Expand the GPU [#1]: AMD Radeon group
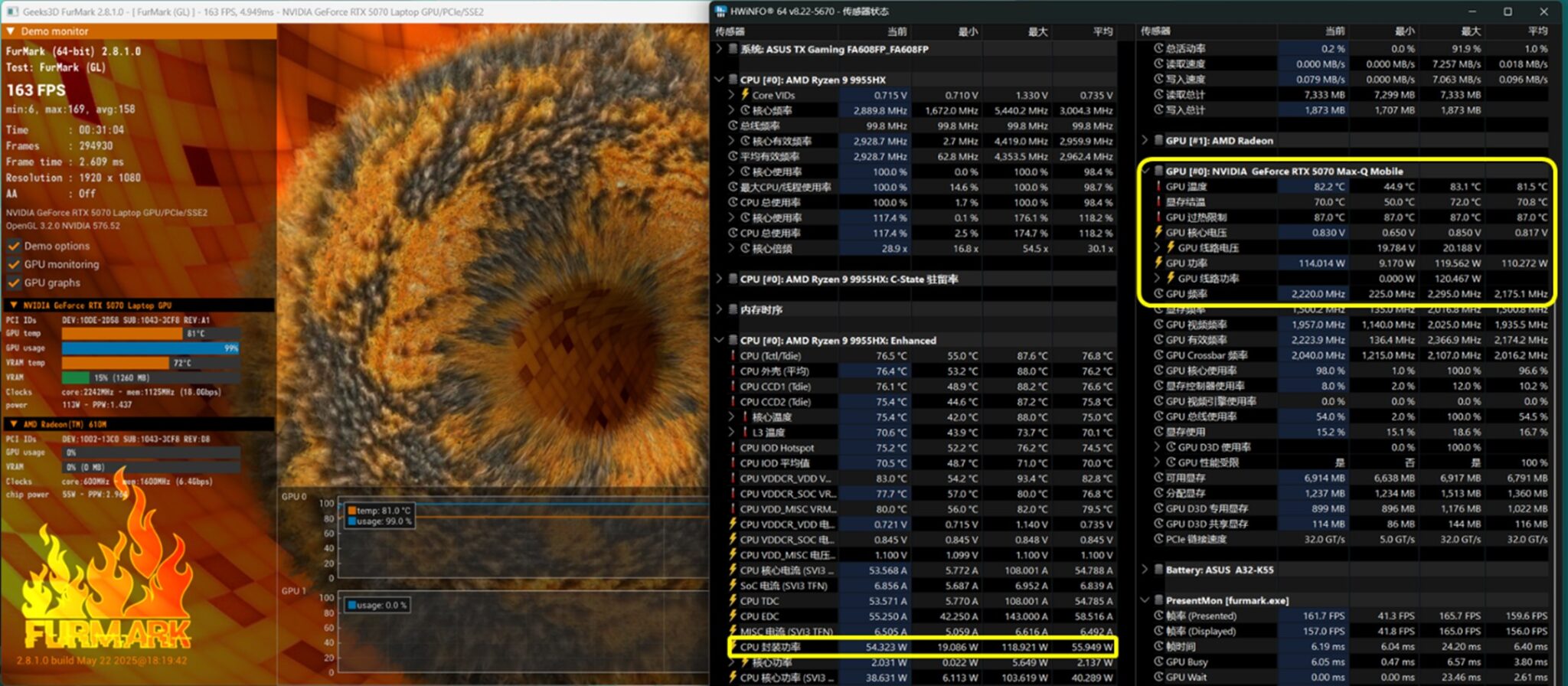This screenshot has height=686, width=1568. tap(1145, 141)
